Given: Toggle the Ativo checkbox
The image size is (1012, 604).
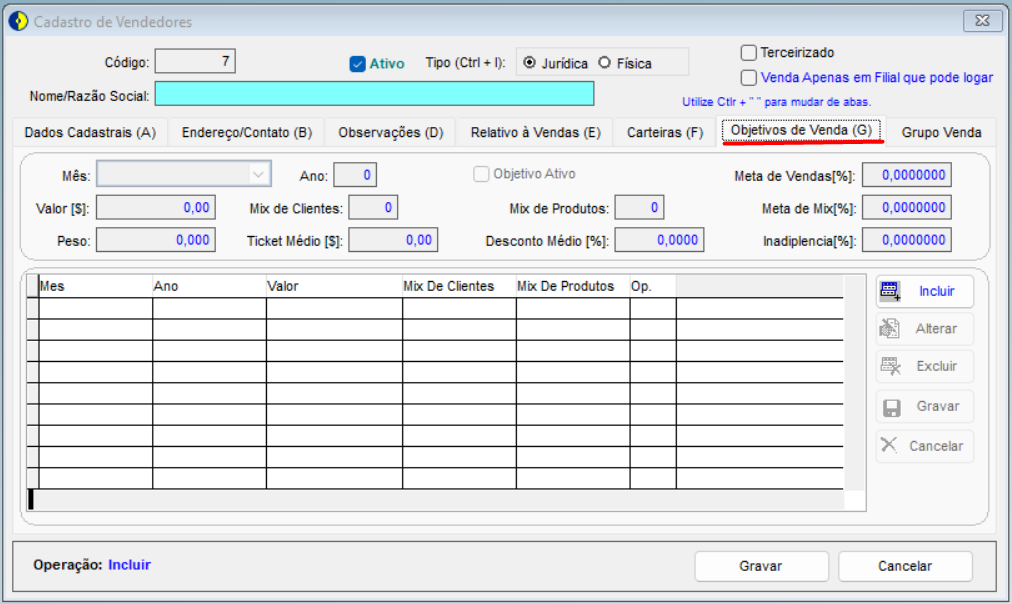Looking at the screenshot, I should pyautogui.click(x=358, y=64).
